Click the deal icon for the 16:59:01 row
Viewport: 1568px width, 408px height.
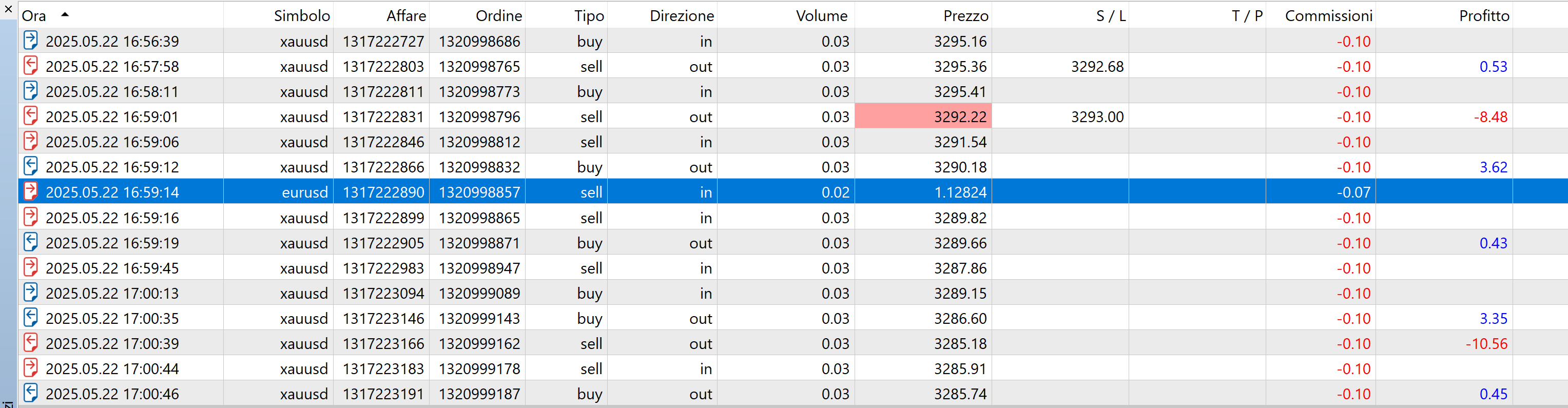tap(30, 115)
